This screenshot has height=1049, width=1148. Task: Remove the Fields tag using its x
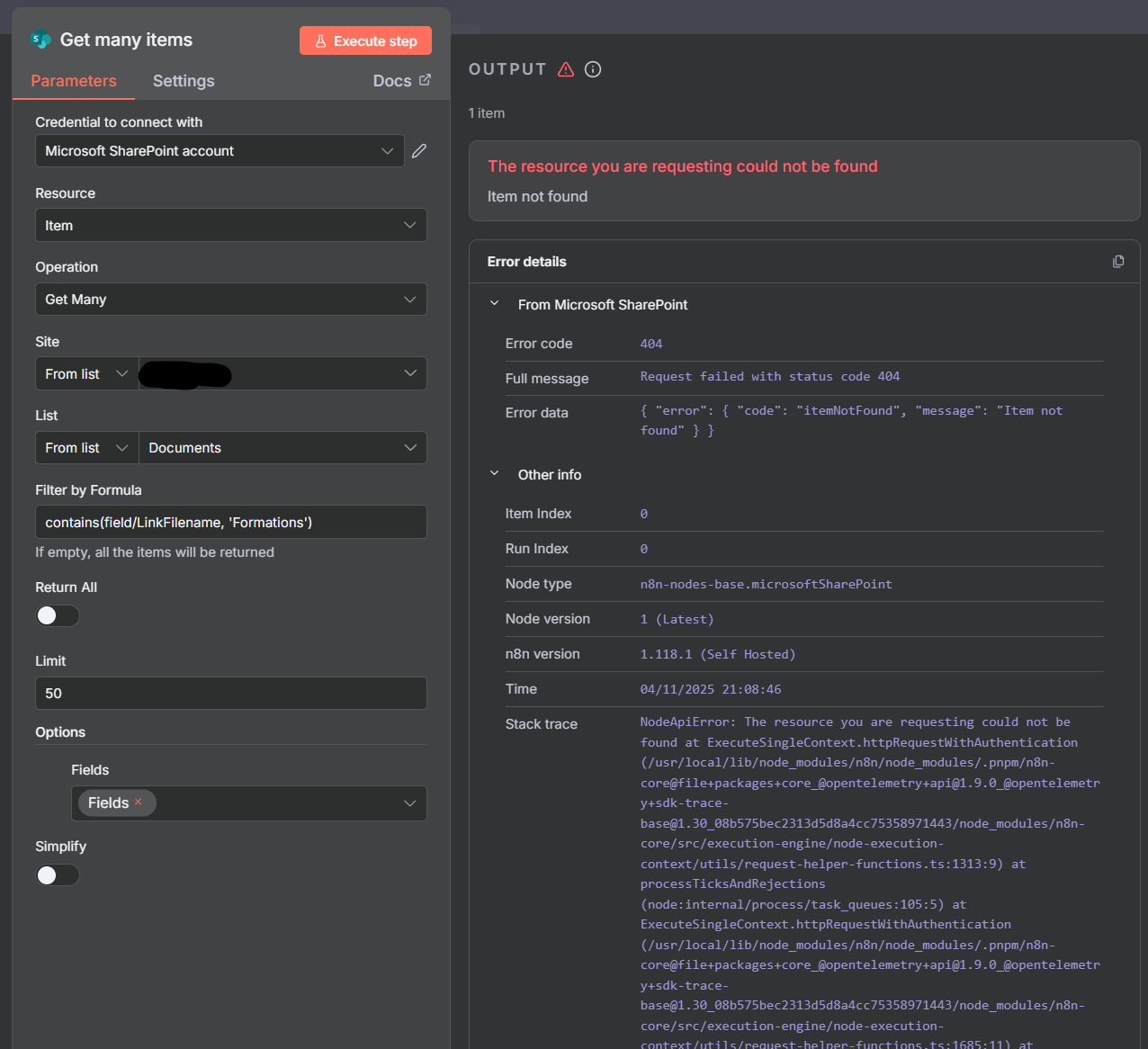(139, 802)
